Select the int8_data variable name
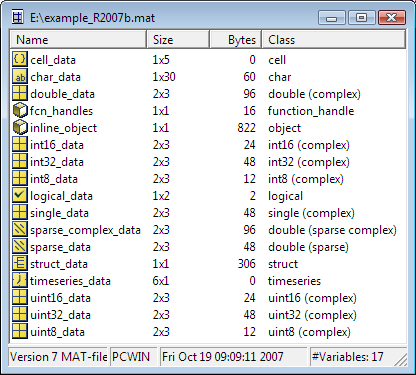 click(54, 179)
